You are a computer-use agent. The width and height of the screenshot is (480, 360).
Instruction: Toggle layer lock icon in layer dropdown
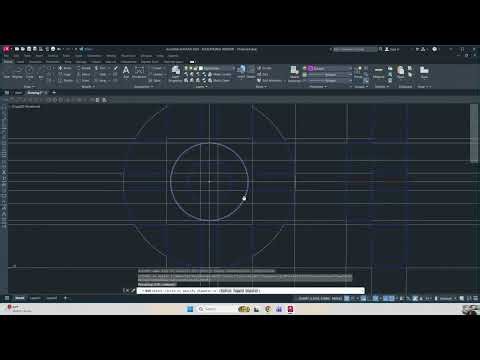(x=196, y=68)
